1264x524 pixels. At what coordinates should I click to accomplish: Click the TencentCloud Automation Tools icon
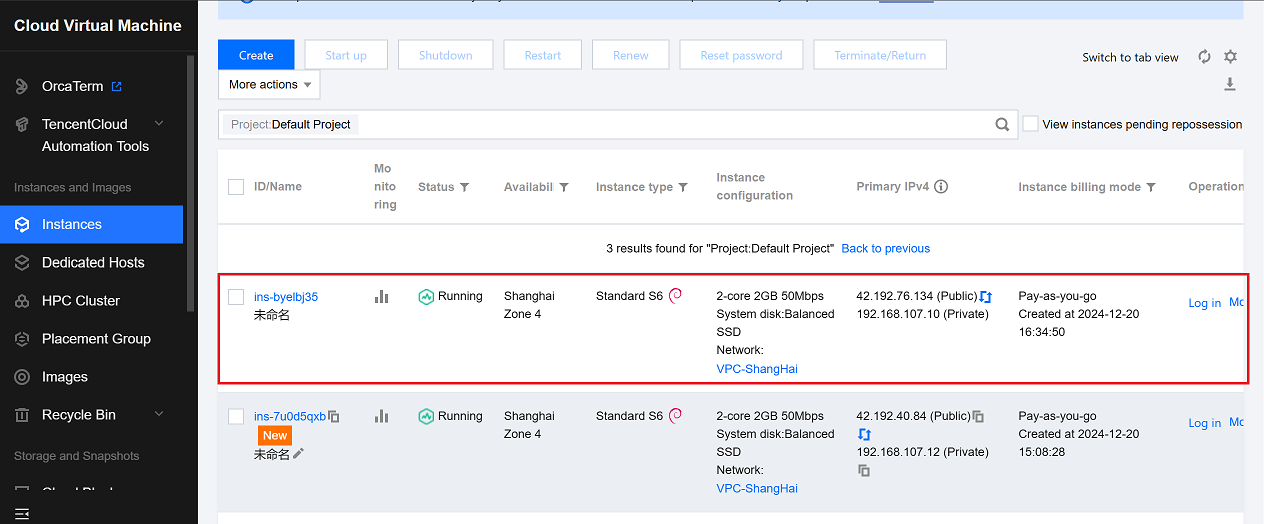coord(22,125)
